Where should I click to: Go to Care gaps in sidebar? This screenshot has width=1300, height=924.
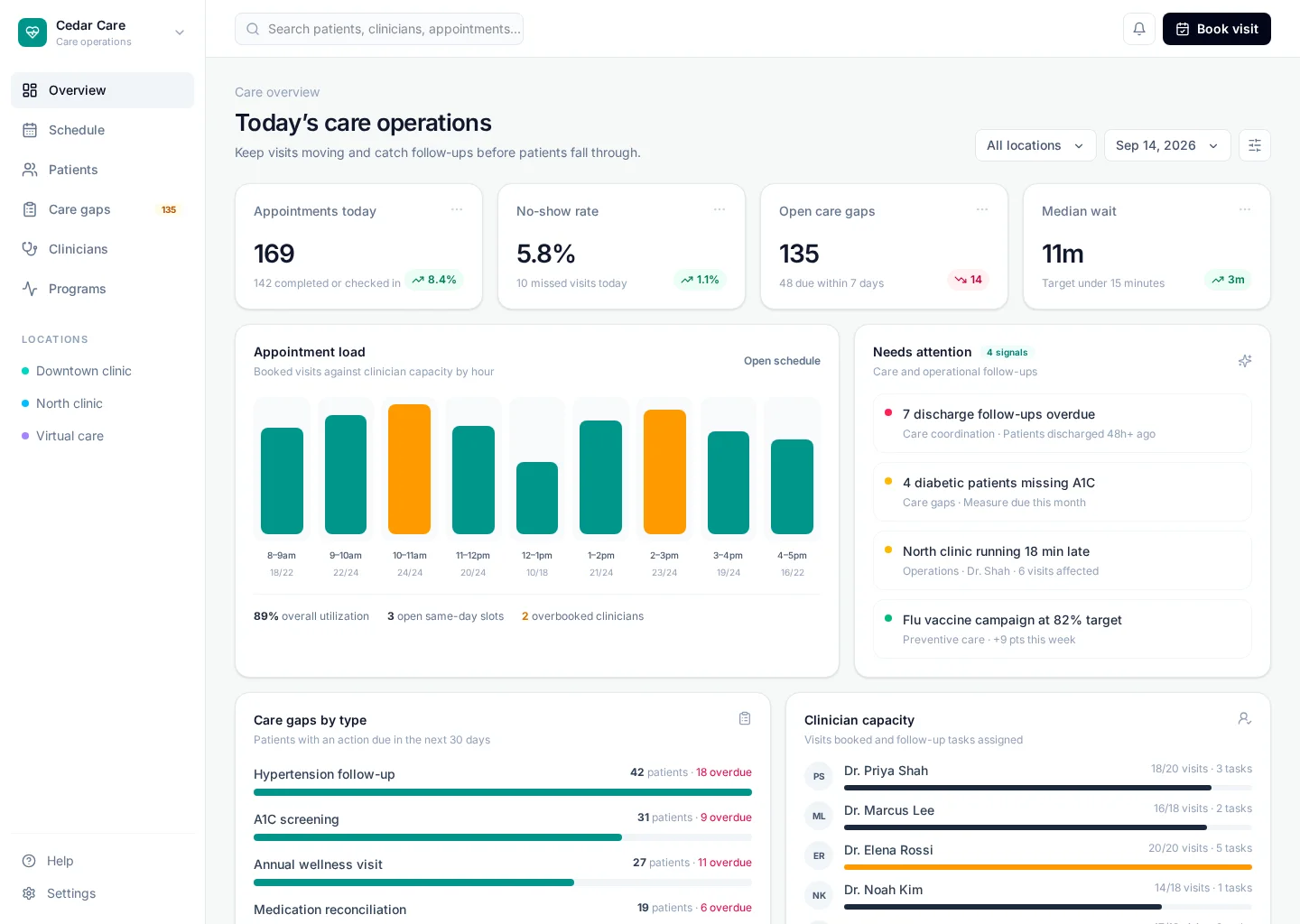tap(102, 209)
